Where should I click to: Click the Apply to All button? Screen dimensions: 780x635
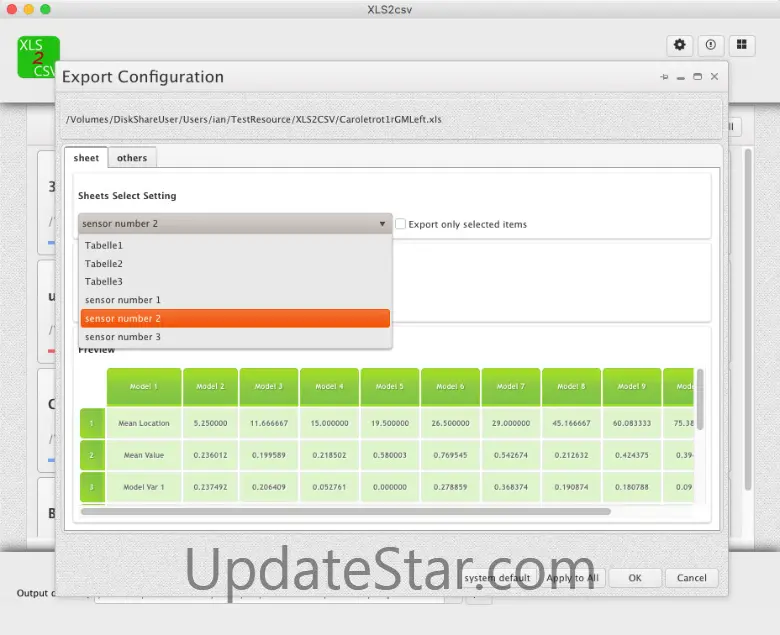click(572, 578)
